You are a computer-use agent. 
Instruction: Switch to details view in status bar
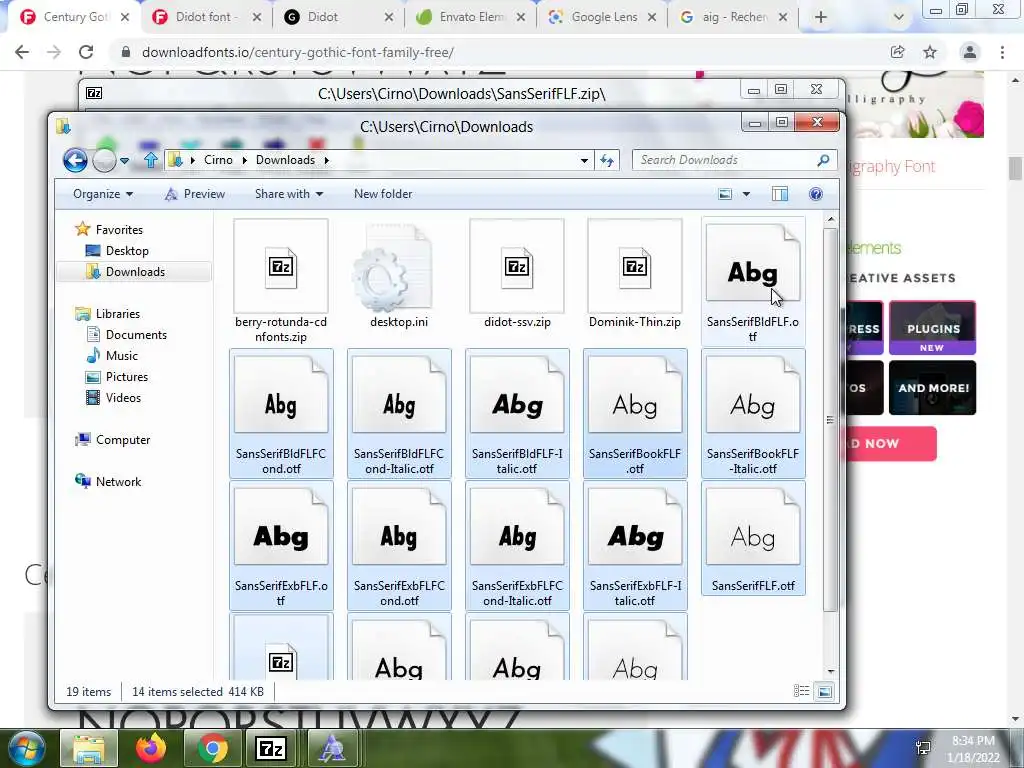[801, 691]
